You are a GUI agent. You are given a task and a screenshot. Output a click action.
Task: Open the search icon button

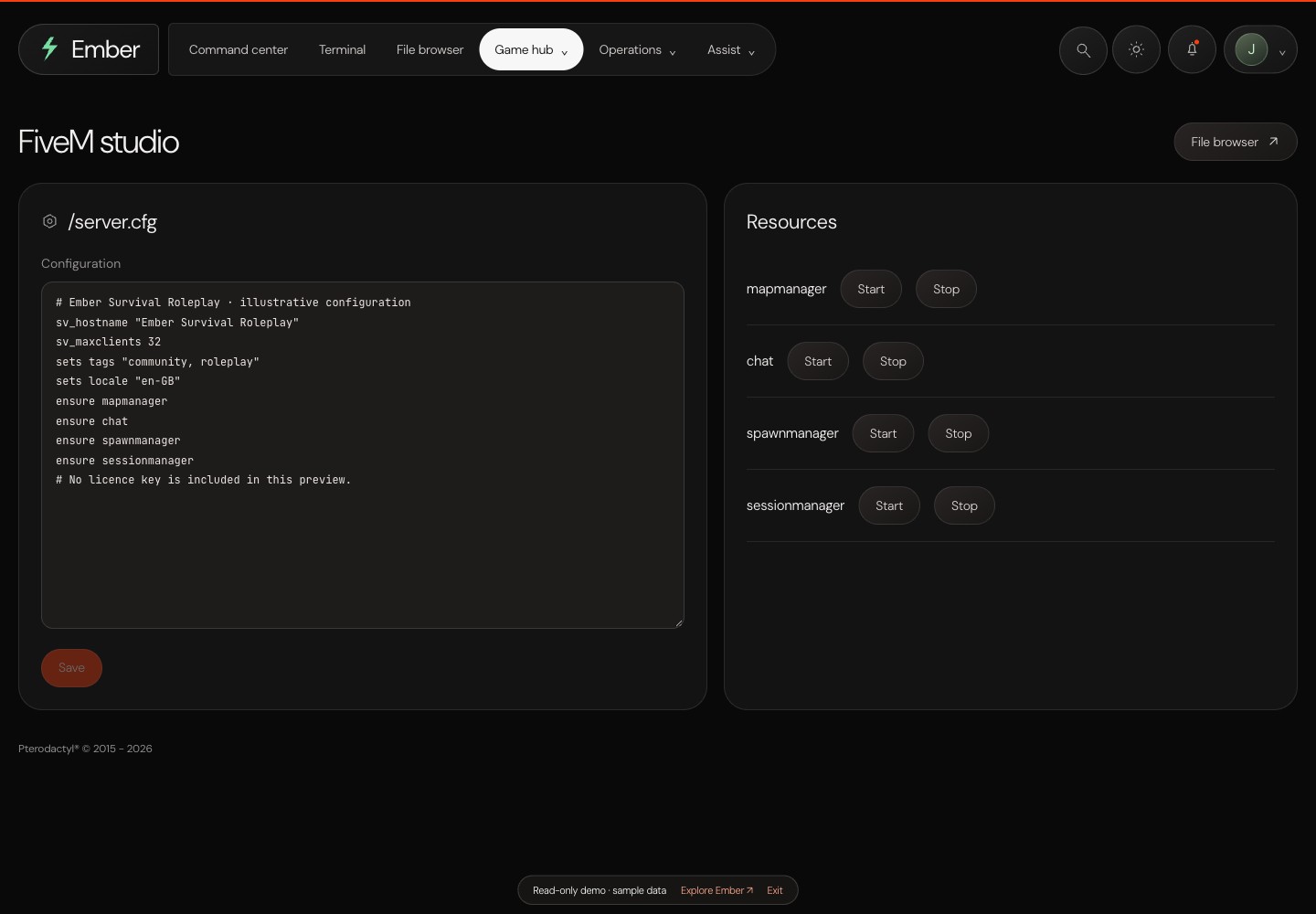point(1083,50)
